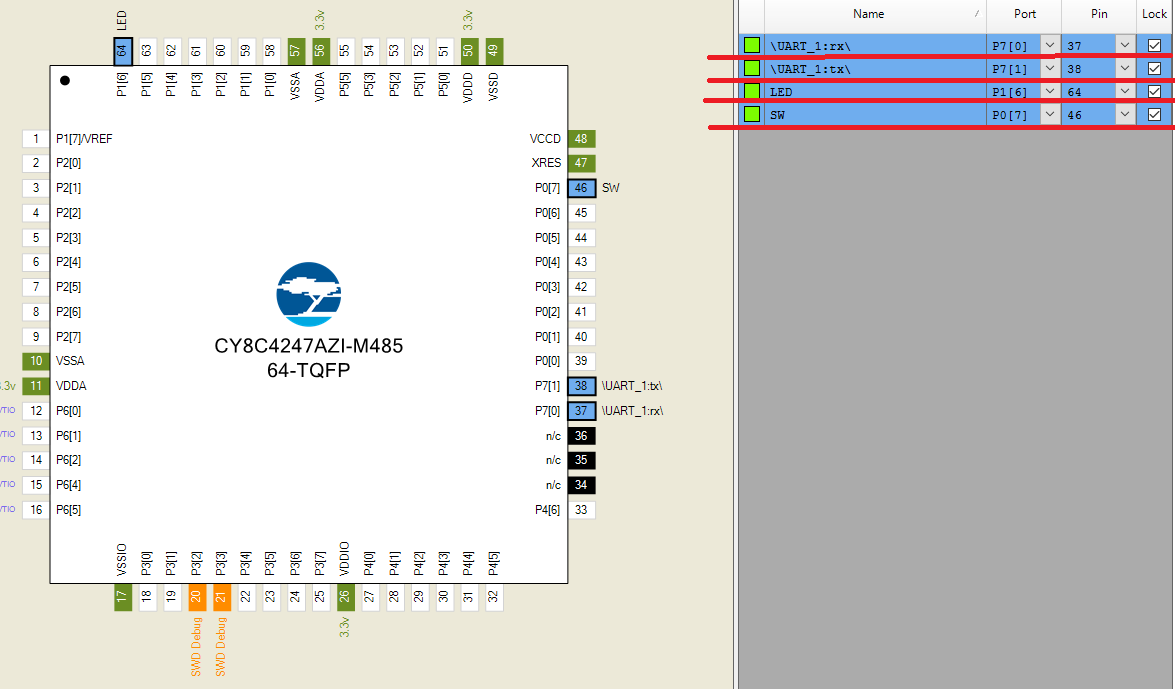Click pin 26 VDDIO box
This screenshot has height=689, width=1175.
[x=344, y=597]
